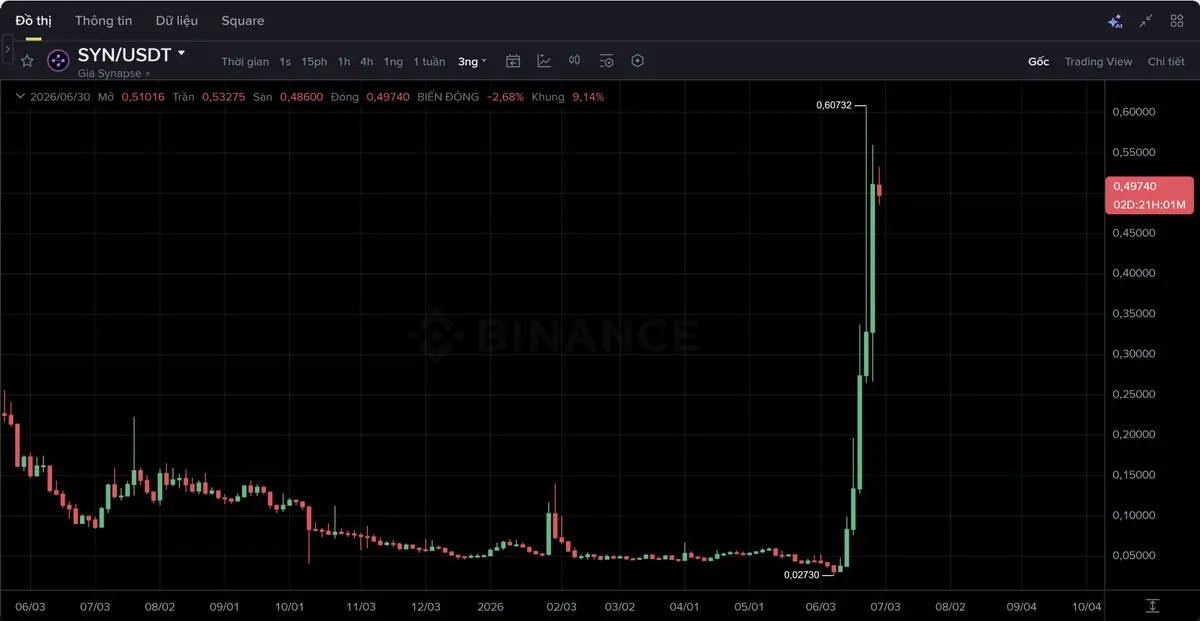Reset the price scale icon at bottom right
The image size is (1200, 621).
coord(1153,606)
